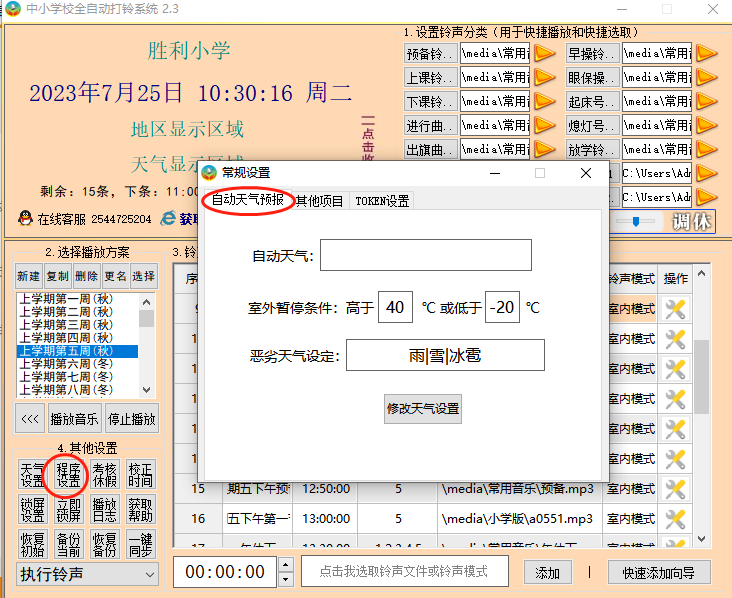The height and width of the screenshot is (598, 732).
Task: Open the tools icon for row 16
Action: pos(675,519)
